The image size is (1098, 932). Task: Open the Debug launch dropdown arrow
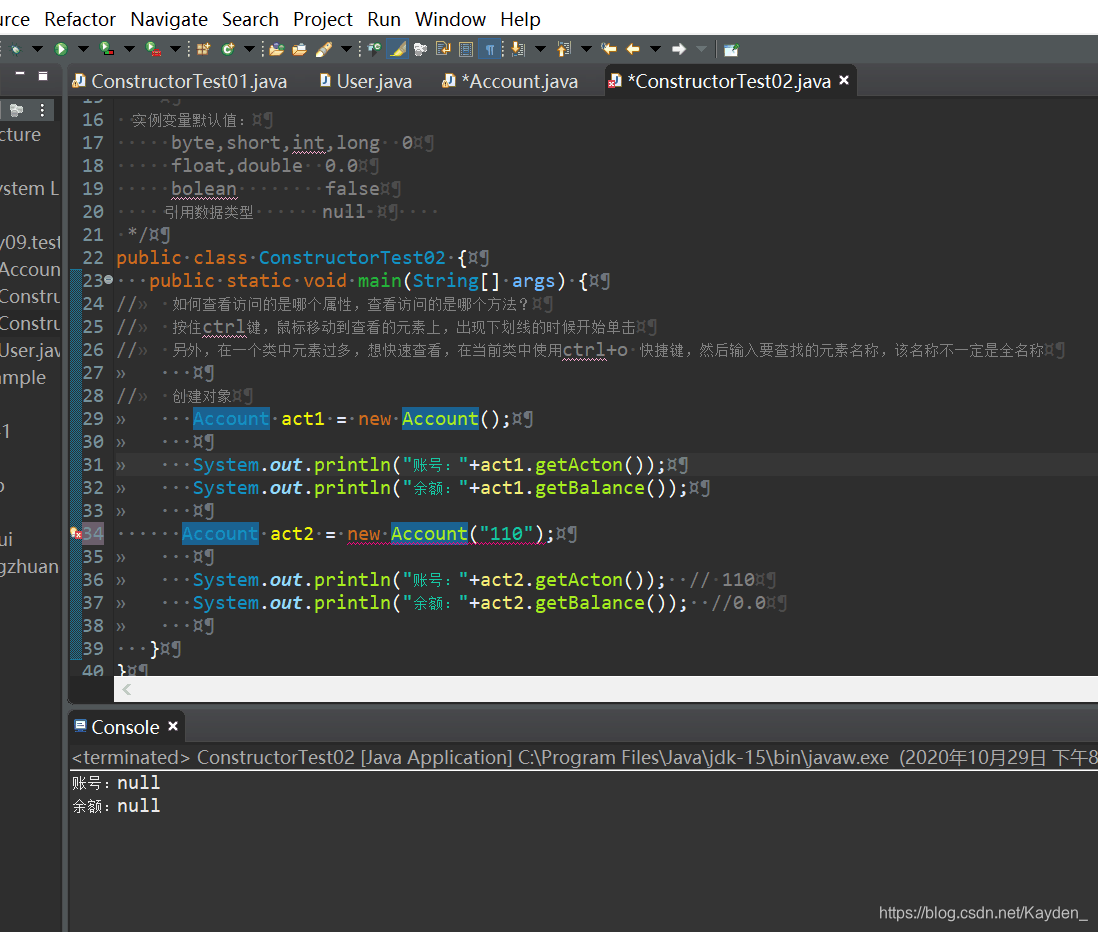pyautogui.click(x=37, y=49)
